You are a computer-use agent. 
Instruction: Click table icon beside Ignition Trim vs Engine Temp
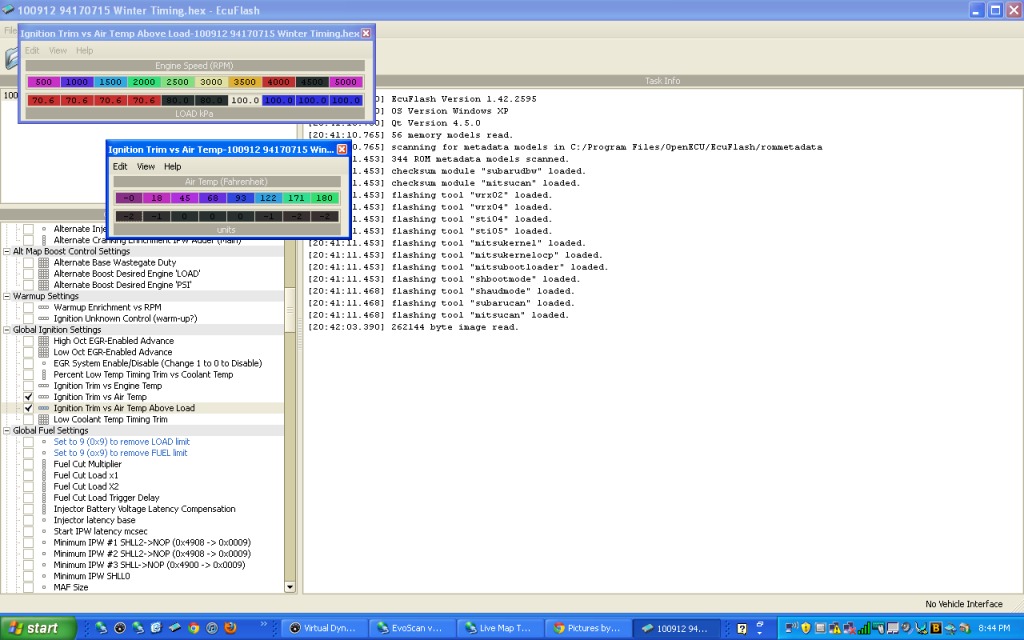(x=44, y=385)
